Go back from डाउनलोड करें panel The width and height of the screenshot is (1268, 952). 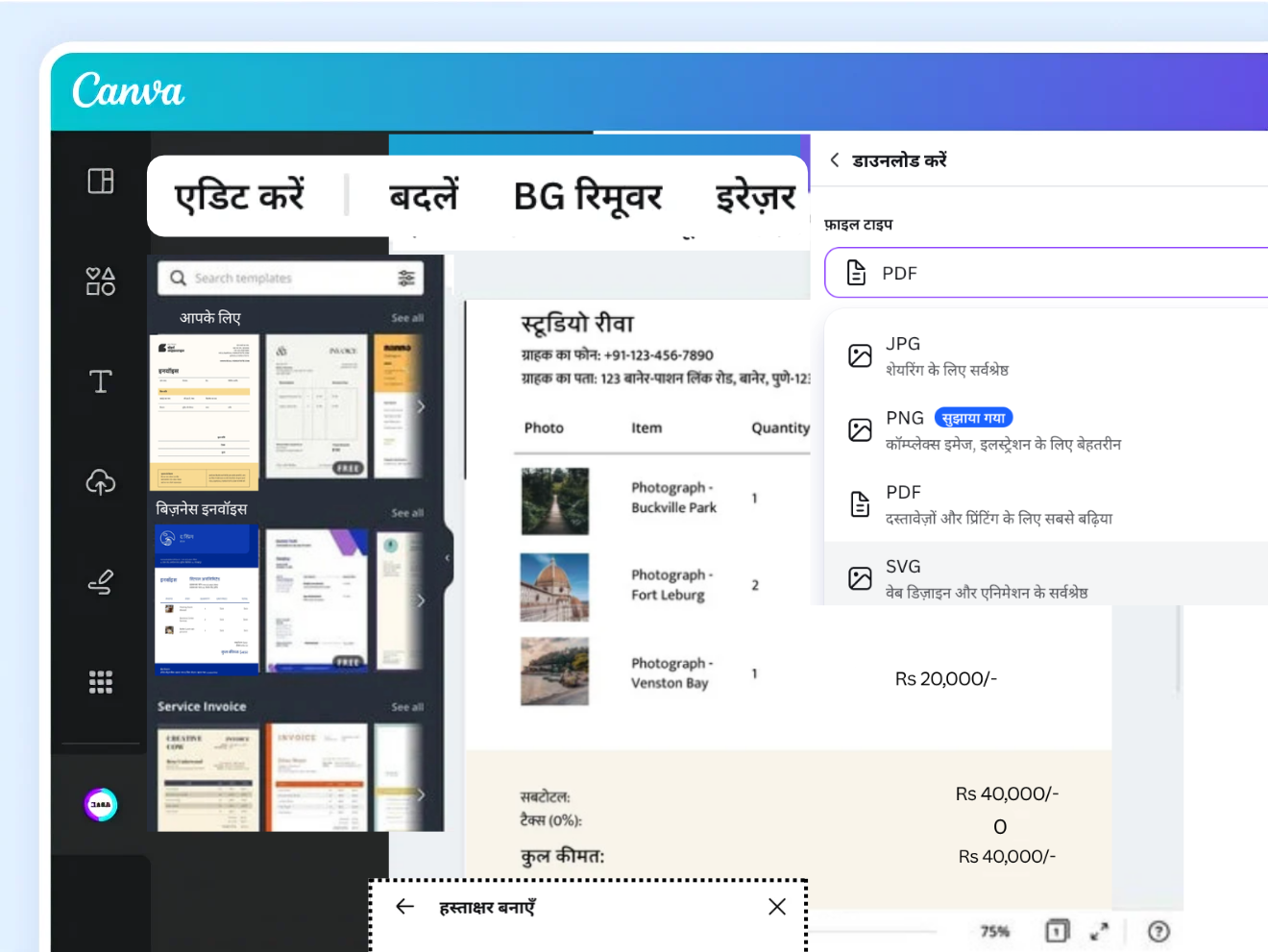(835, 160)
